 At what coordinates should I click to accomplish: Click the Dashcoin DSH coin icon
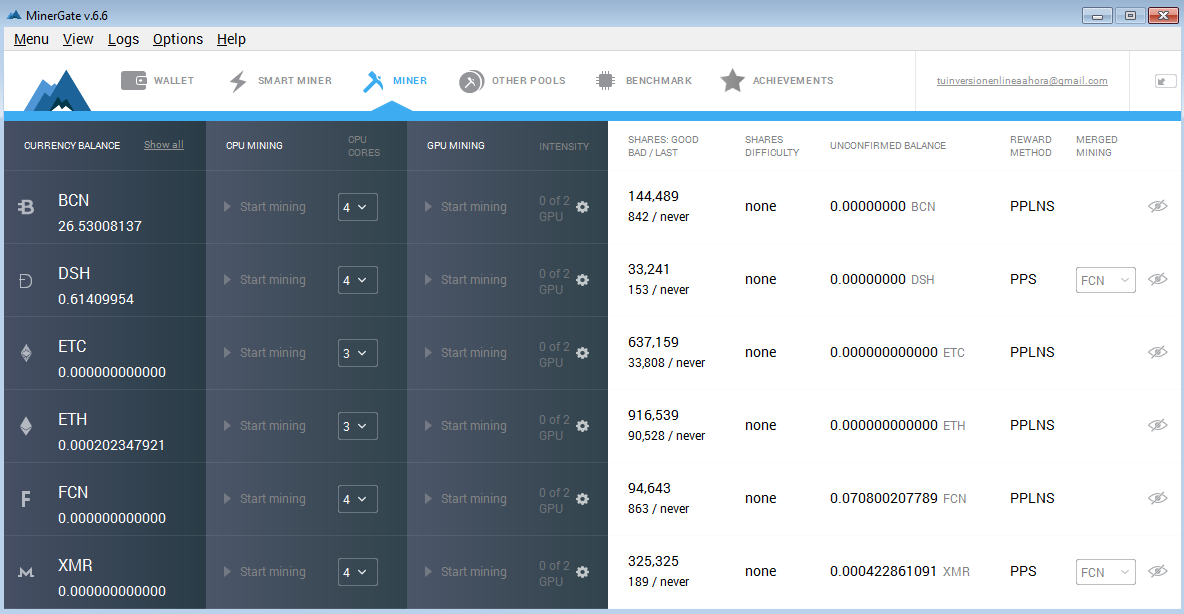pos(26,281)
